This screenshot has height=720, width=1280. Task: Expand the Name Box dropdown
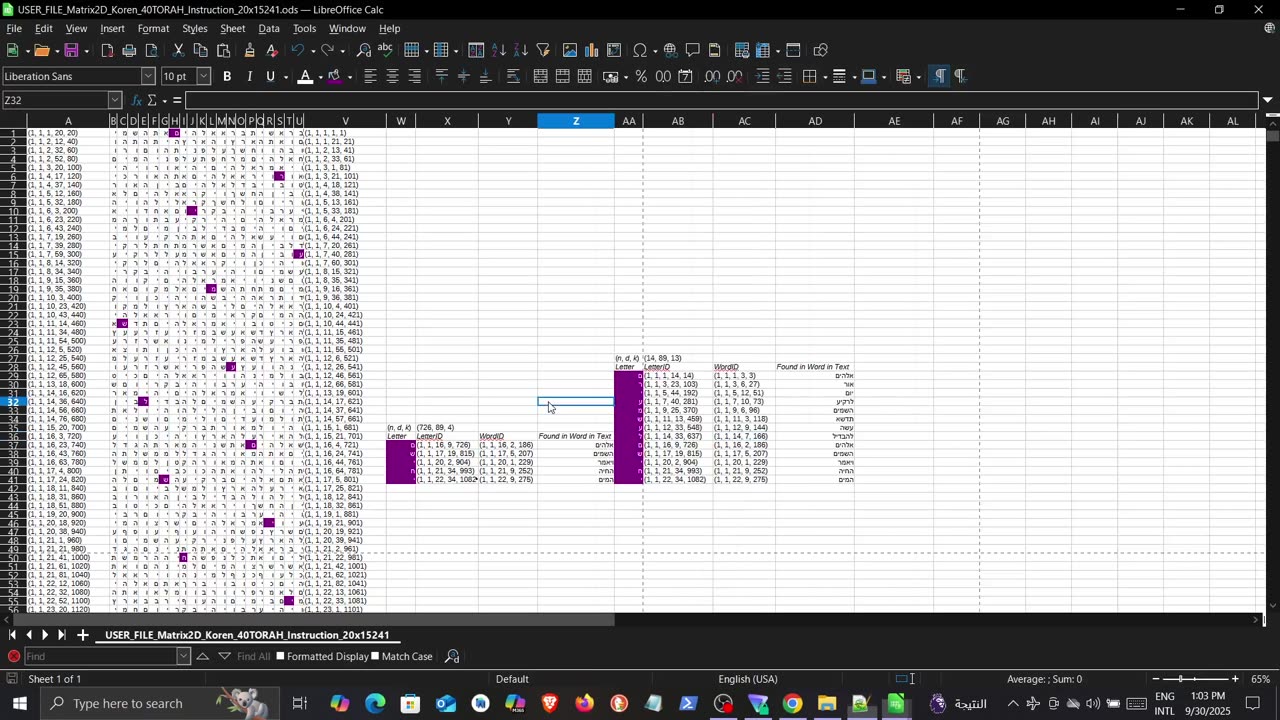coord(115,100)
